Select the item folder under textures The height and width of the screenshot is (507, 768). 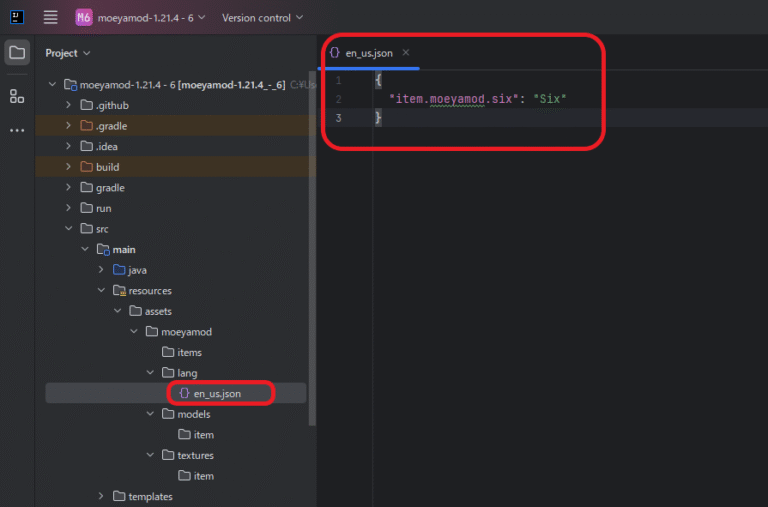click(x=196, y=476)
